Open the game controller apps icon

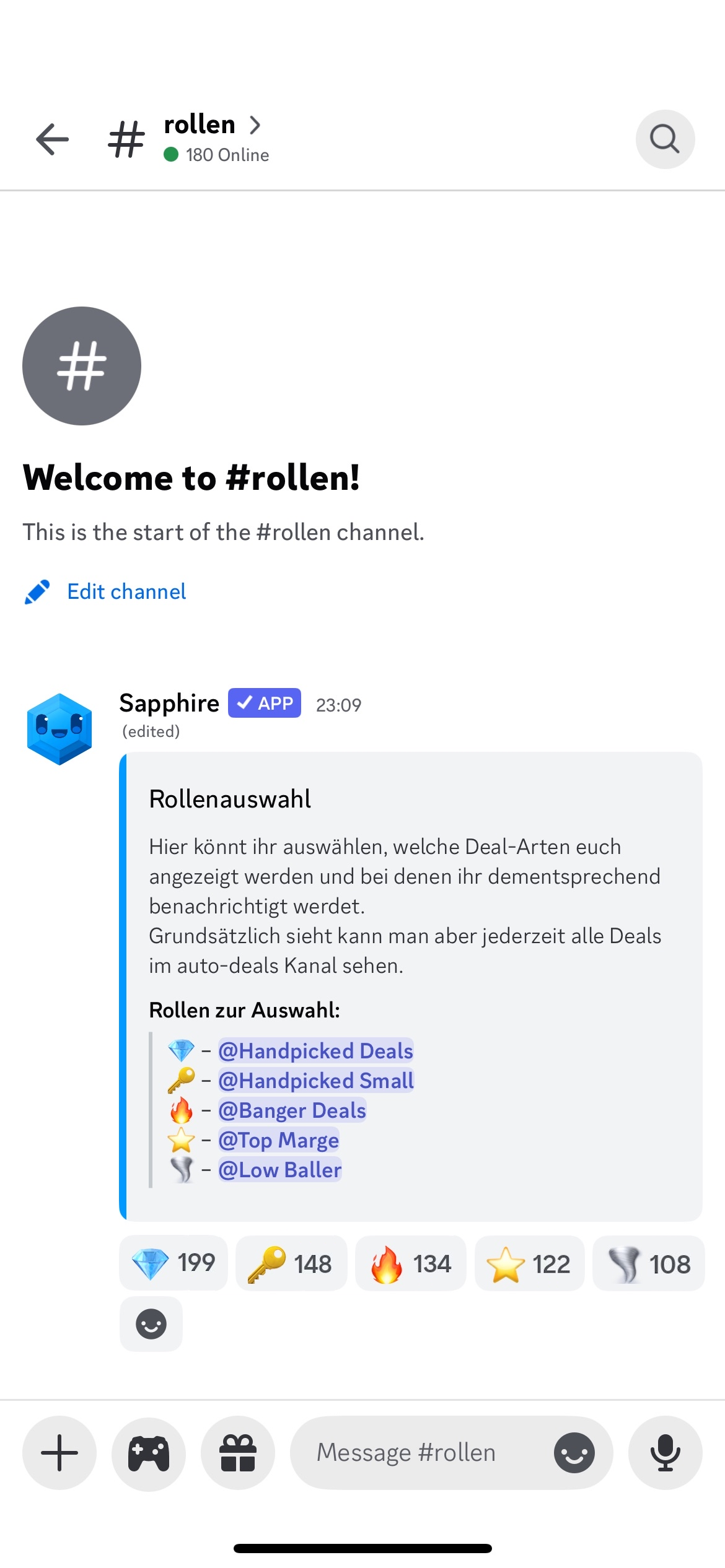point(149,1452)
